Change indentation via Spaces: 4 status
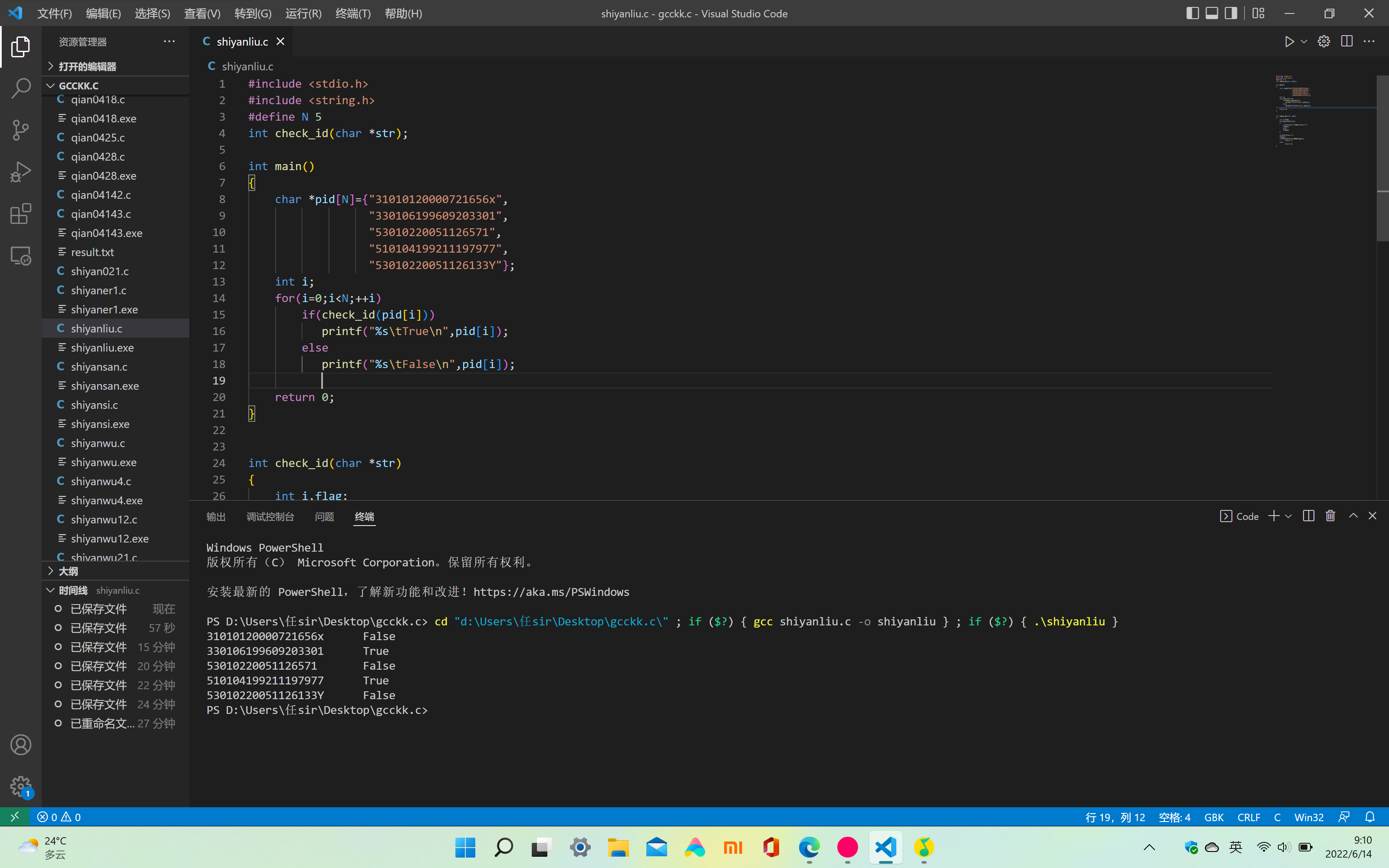 coord(1174,817)
